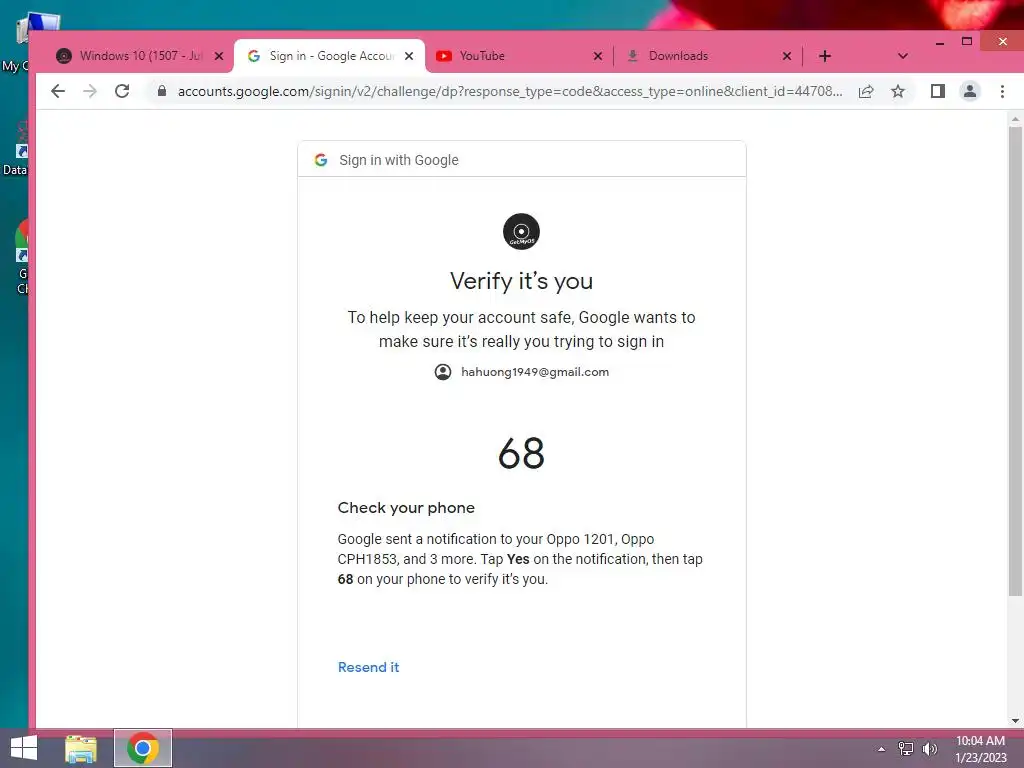Close the Sign in Google tab

(409, 56)
